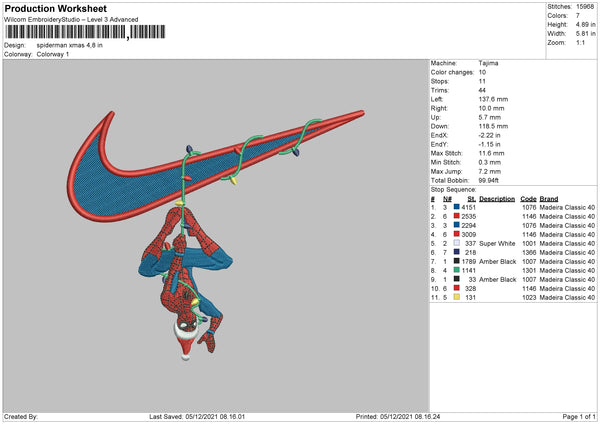Click Spider-Man's Santa hat in the design

(186, 341)
